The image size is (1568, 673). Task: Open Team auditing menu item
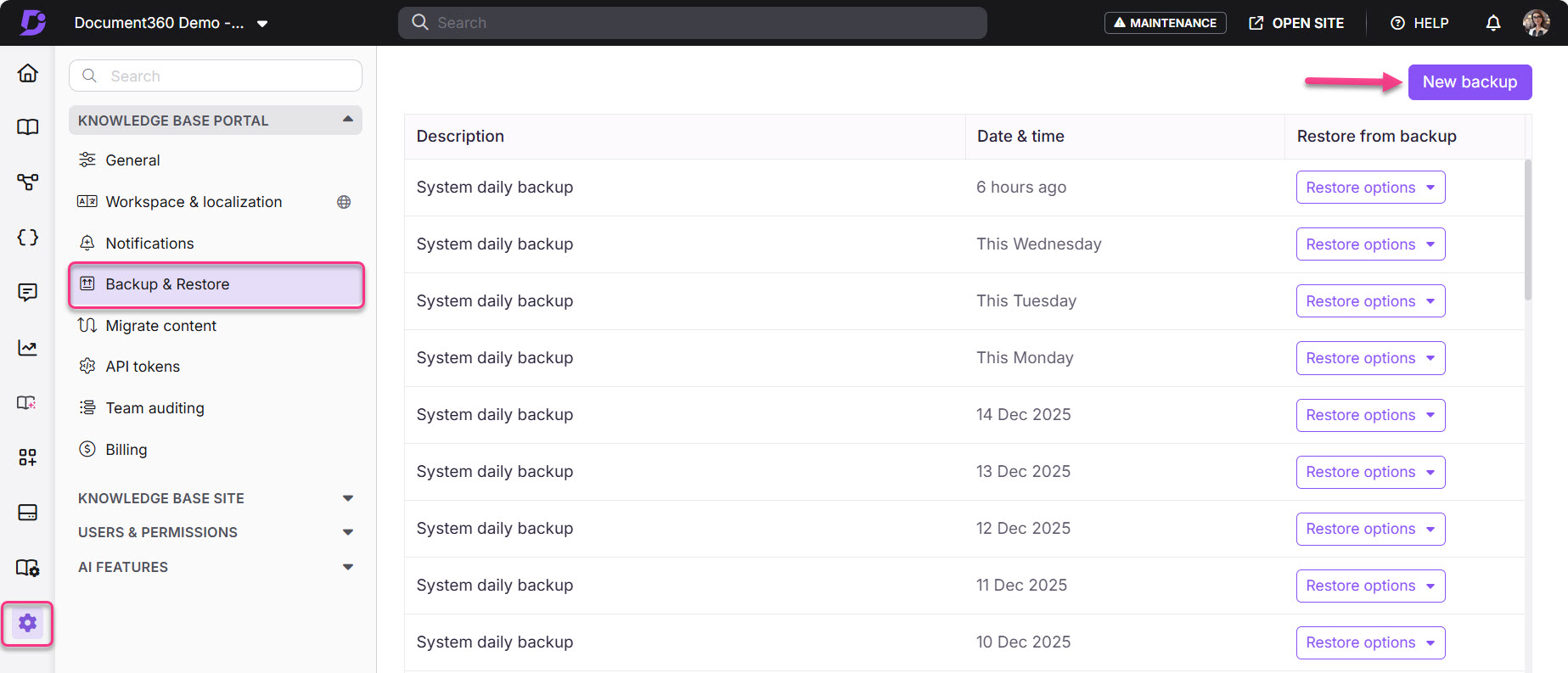pyautogui.click(x=216, y=407)
